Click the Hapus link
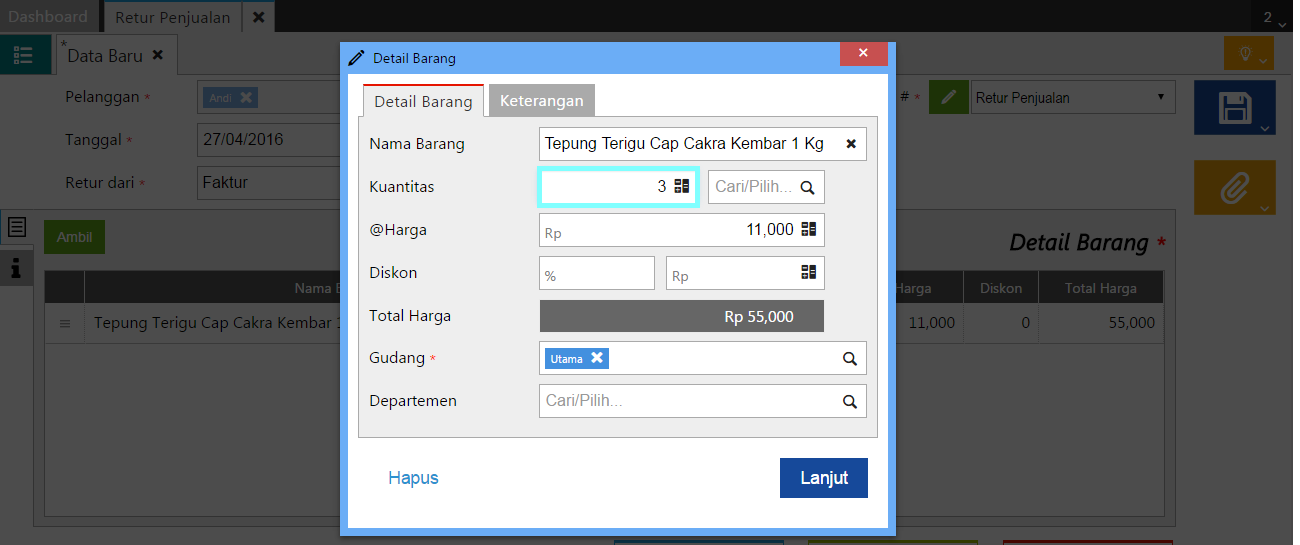1300x545 pixels. click(413, 478)
